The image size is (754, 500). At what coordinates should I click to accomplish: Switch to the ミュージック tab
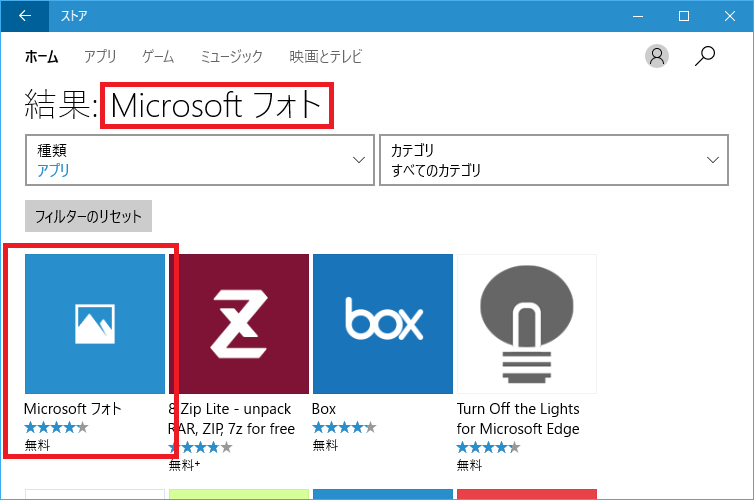[231, 57]
